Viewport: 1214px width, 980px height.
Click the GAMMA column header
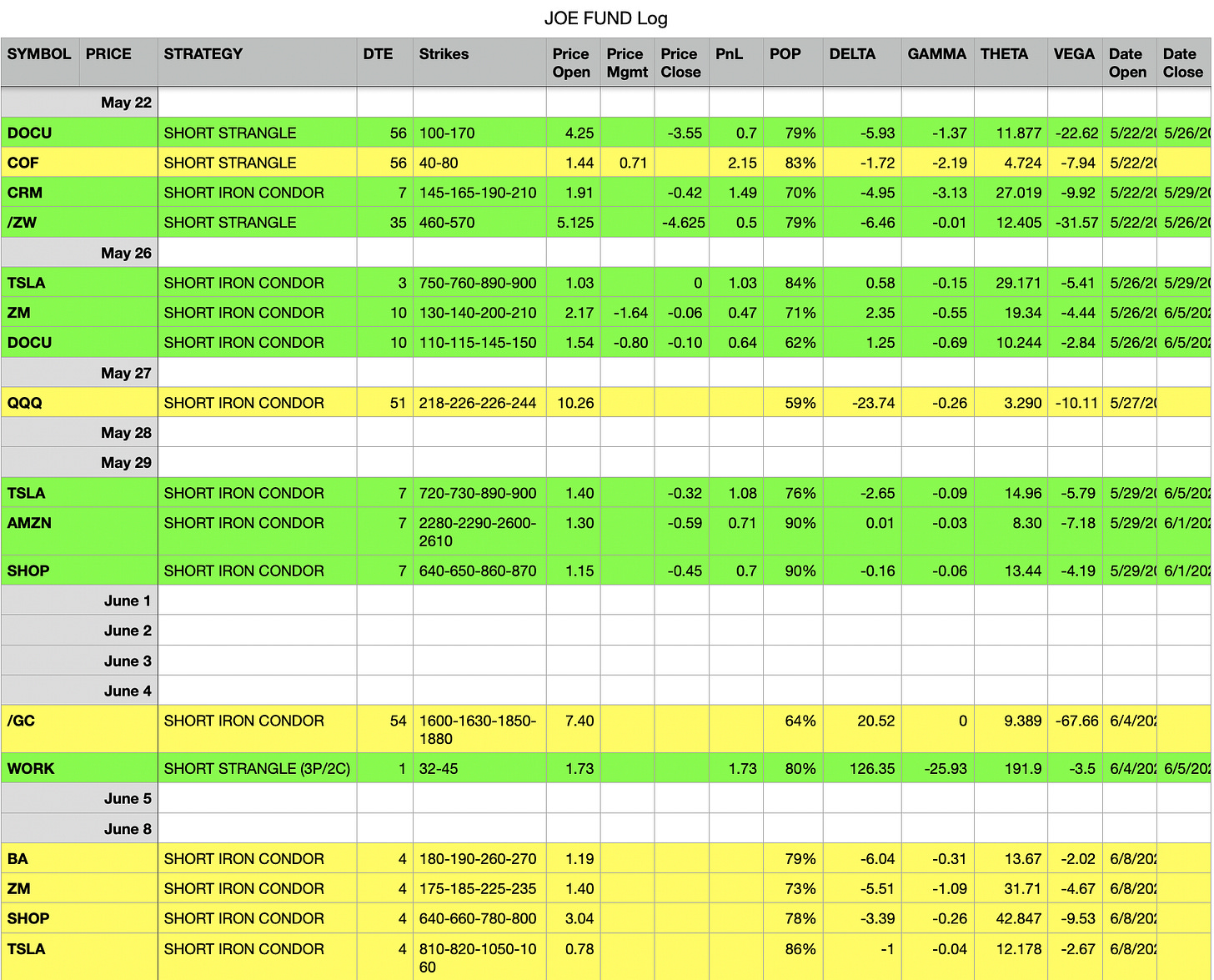(x=938, y=62)
